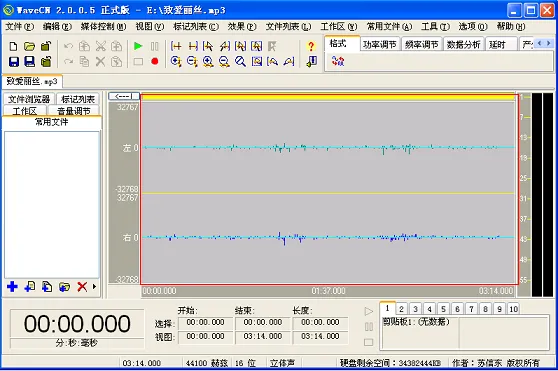This screenshot has width=558, height=371.
Task: Open the 帮助(H) menu
Action: click(511, 26)
